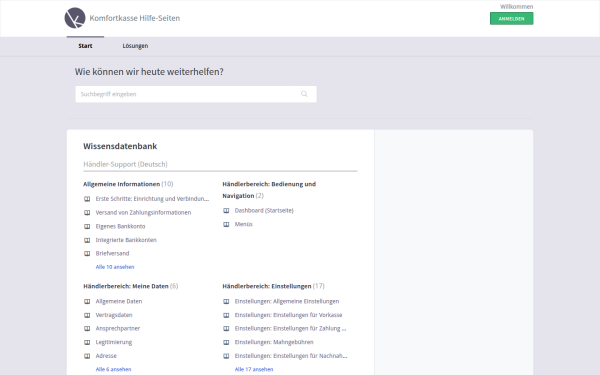Image resolution: width=600 pixels, height=375 pixels.
Task: Click book icon beside Integrierte Bankkonten
Action: (x=87, y=240)
